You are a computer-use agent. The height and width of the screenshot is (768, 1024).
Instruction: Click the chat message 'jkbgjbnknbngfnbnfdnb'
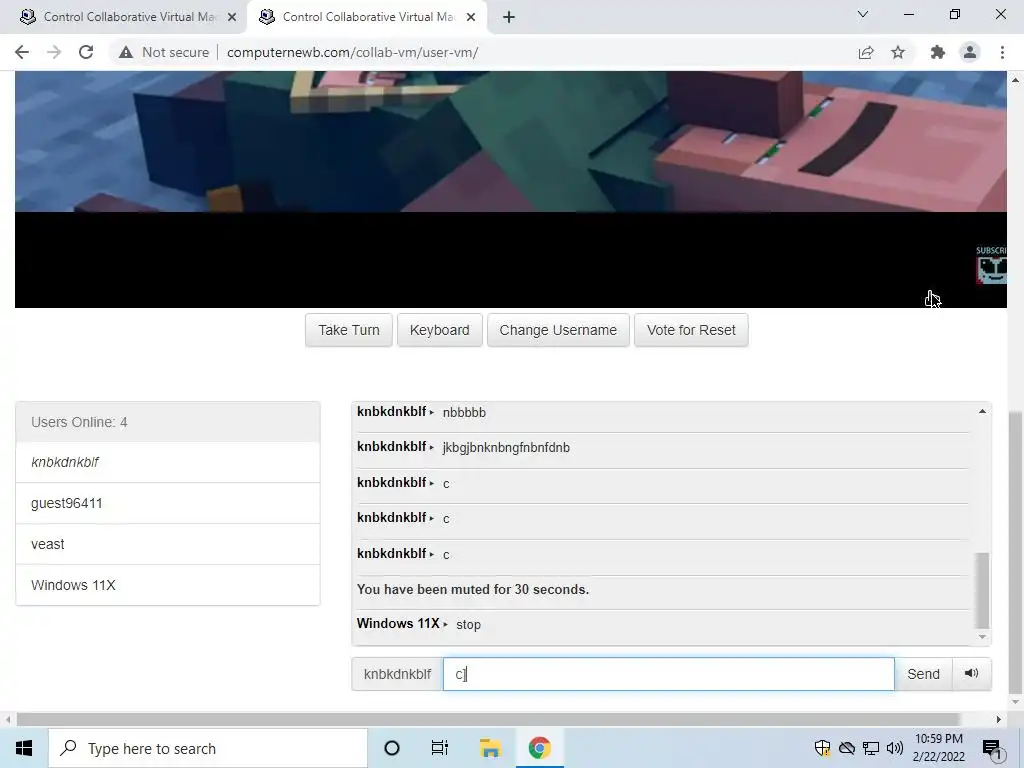click(506, 448)
